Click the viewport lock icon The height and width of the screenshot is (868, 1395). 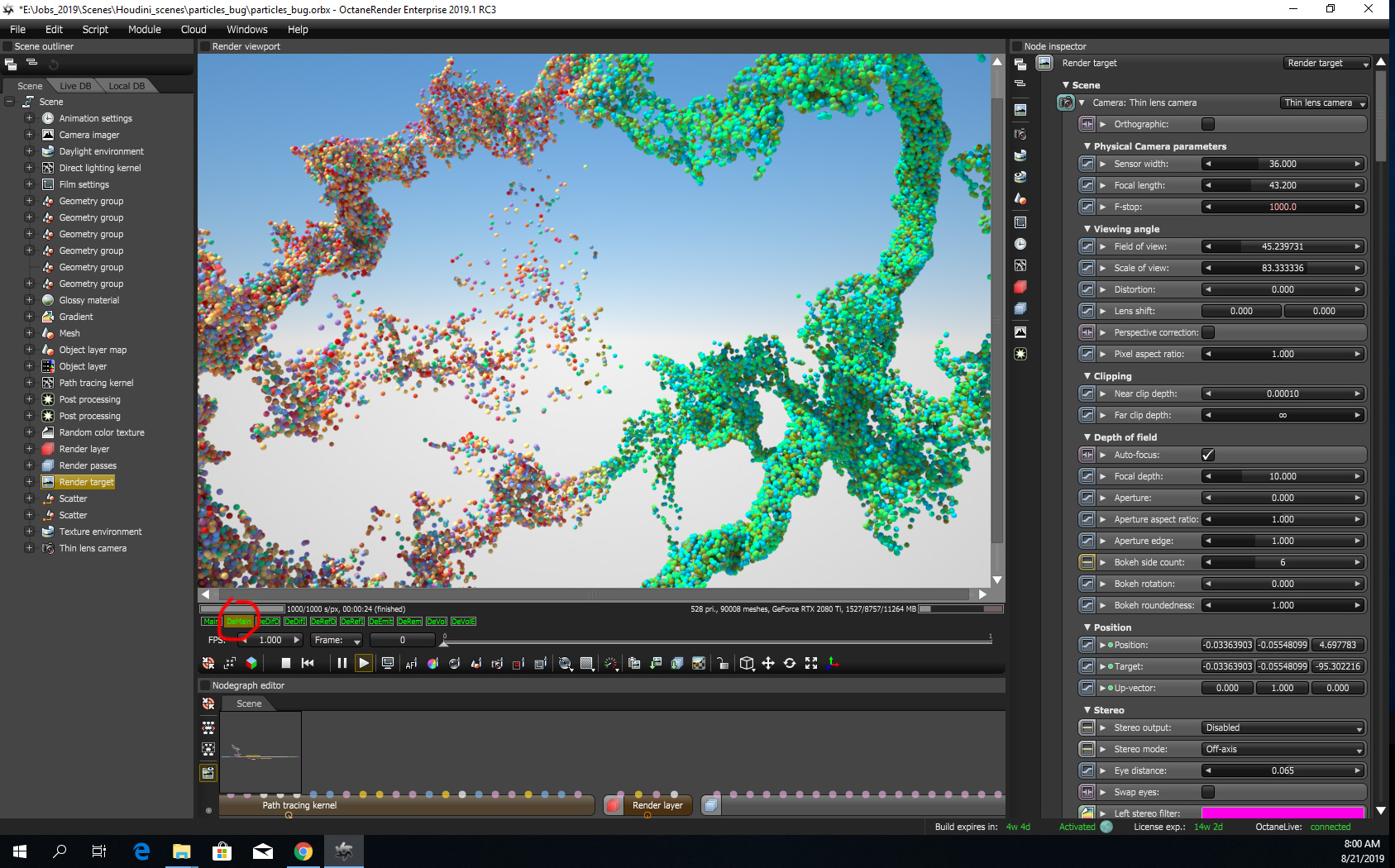pyautogui.click(x=722, y=663)
